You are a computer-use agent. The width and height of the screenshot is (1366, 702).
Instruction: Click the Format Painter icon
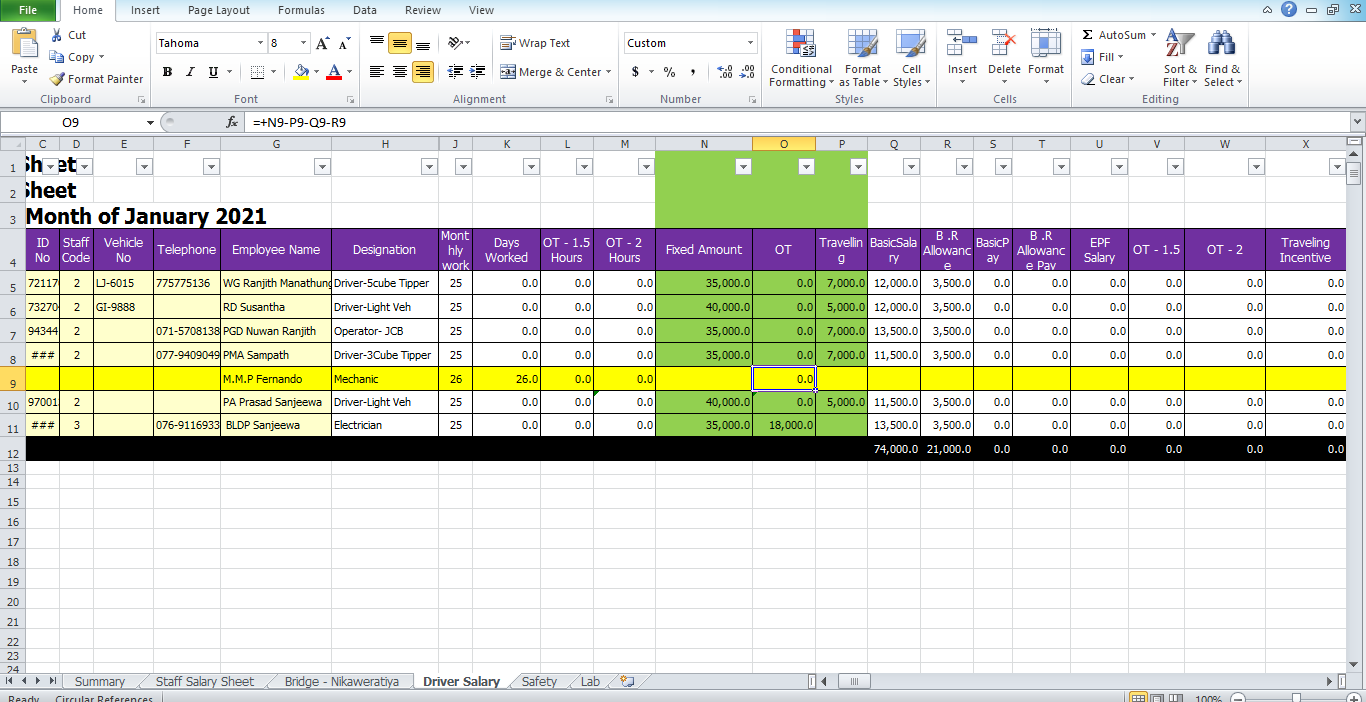tap(55, 79)
